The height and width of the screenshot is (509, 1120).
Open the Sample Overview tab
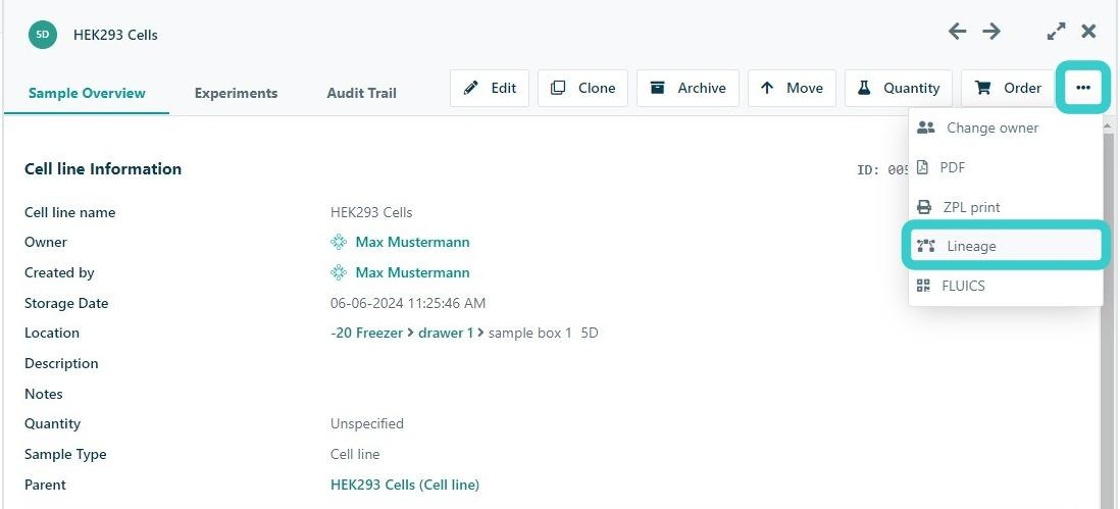click(86, 93)
